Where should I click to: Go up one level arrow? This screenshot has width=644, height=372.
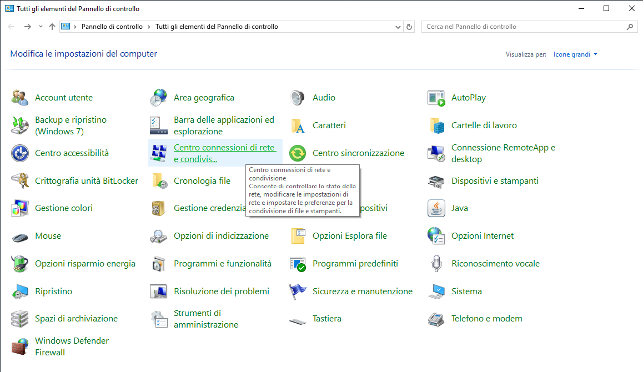(x=52, y=27)
